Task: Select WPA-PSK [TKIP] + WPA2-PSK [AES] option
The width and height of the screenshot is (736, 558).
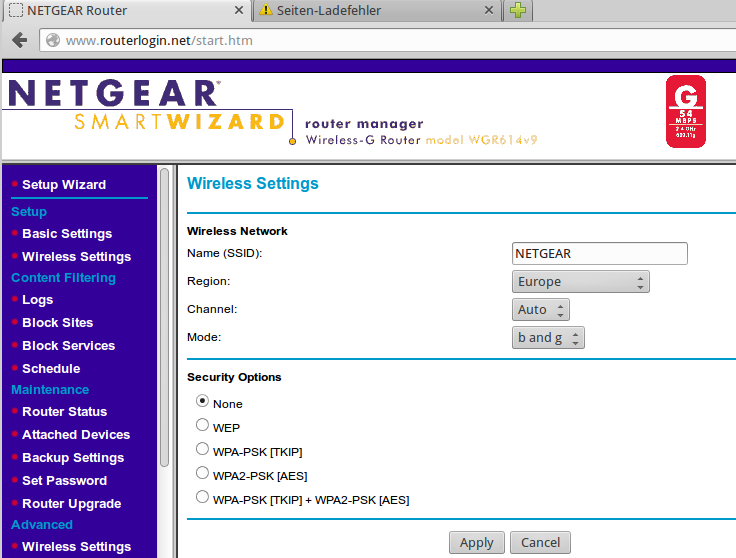Action: coord(202,497)
